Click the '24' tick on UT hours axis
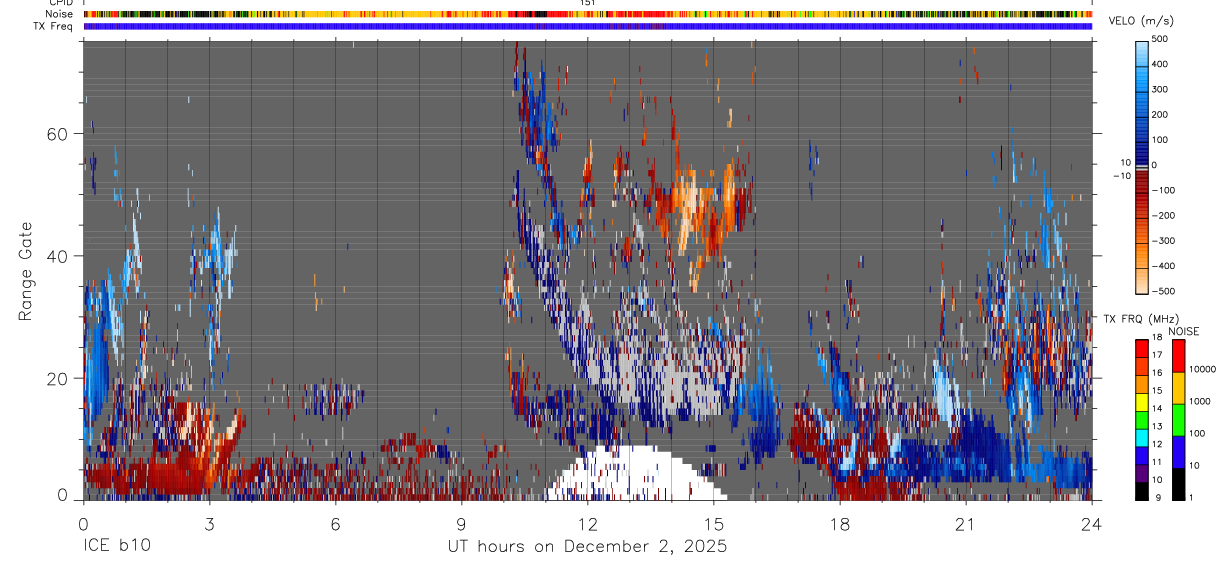 (1092, 524)
